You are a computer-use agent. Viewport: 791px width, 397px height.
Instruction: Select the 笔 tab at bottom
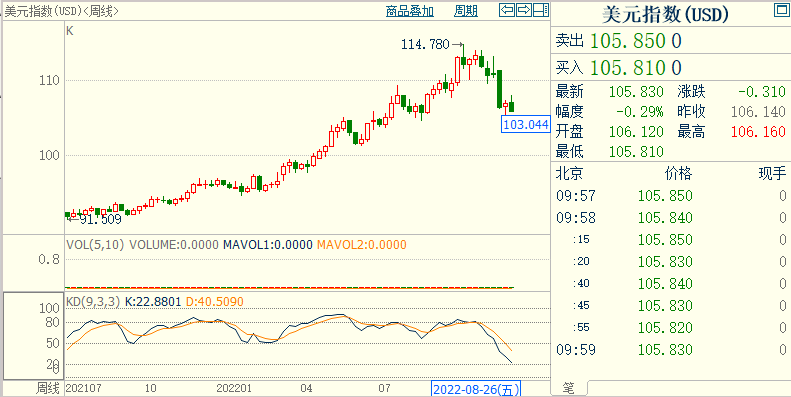tap(569, 388)
